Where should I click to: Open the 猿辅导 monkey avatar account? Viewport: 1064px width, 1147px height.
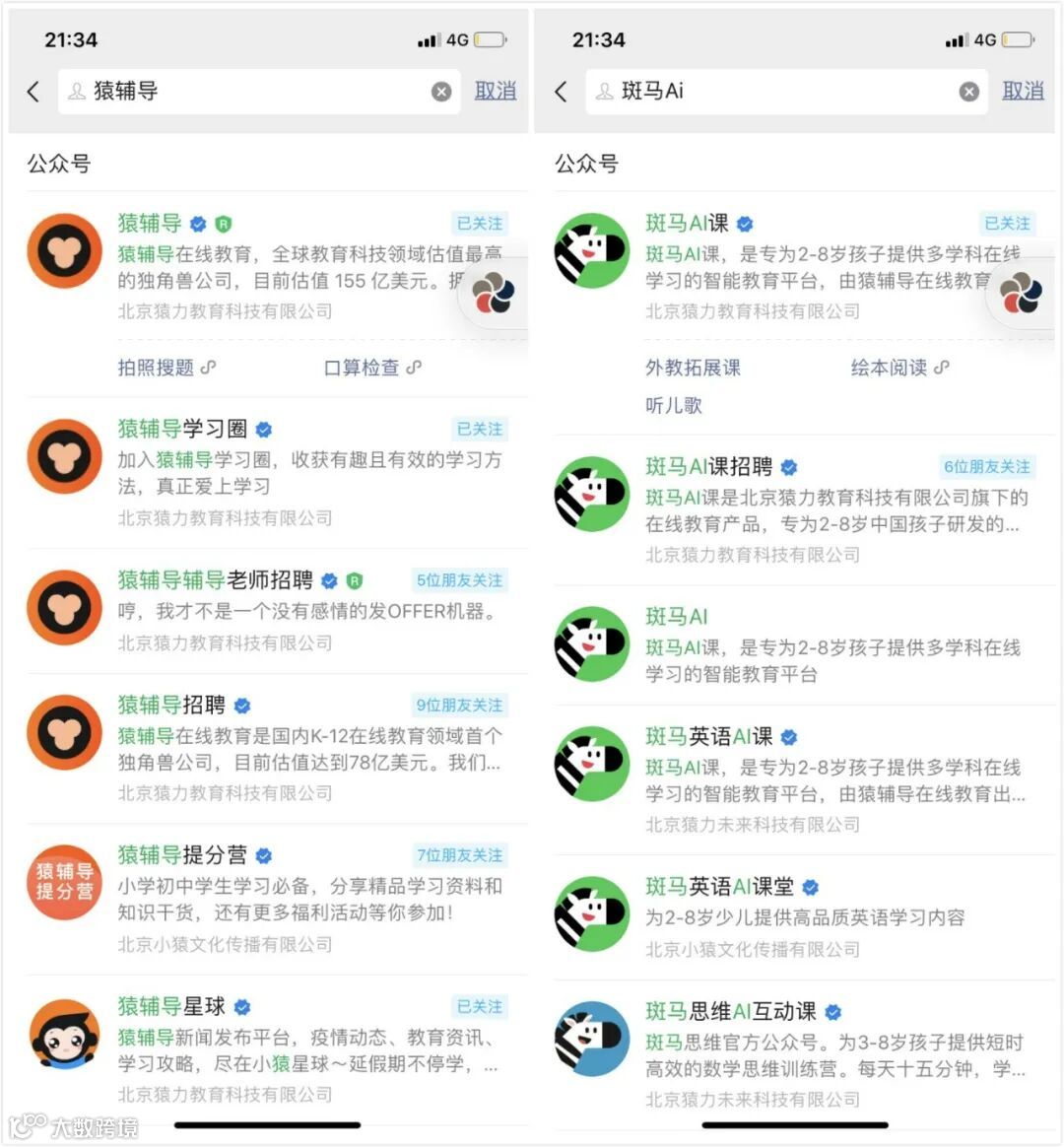(64, 251)
